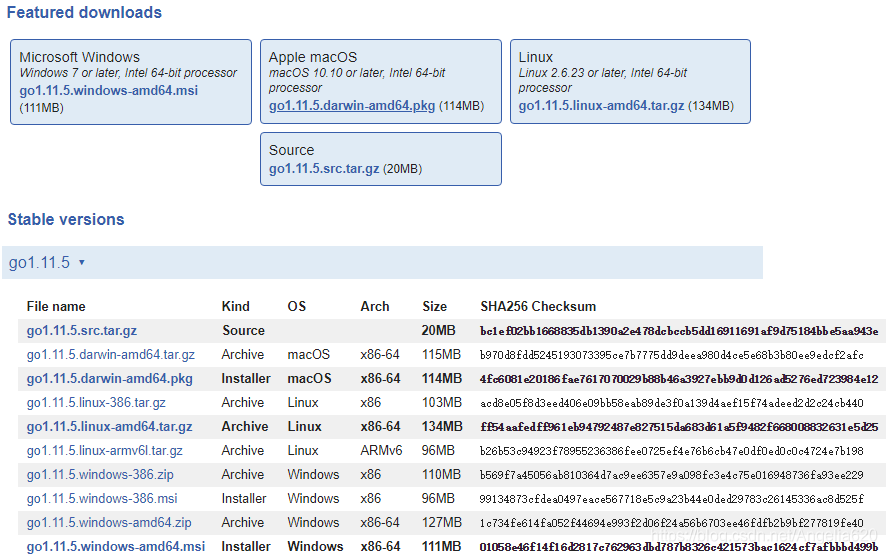This screenshot has height=554, width=887.
Task: Click 103MB size in linux-386 row
Action: point(442,403)
